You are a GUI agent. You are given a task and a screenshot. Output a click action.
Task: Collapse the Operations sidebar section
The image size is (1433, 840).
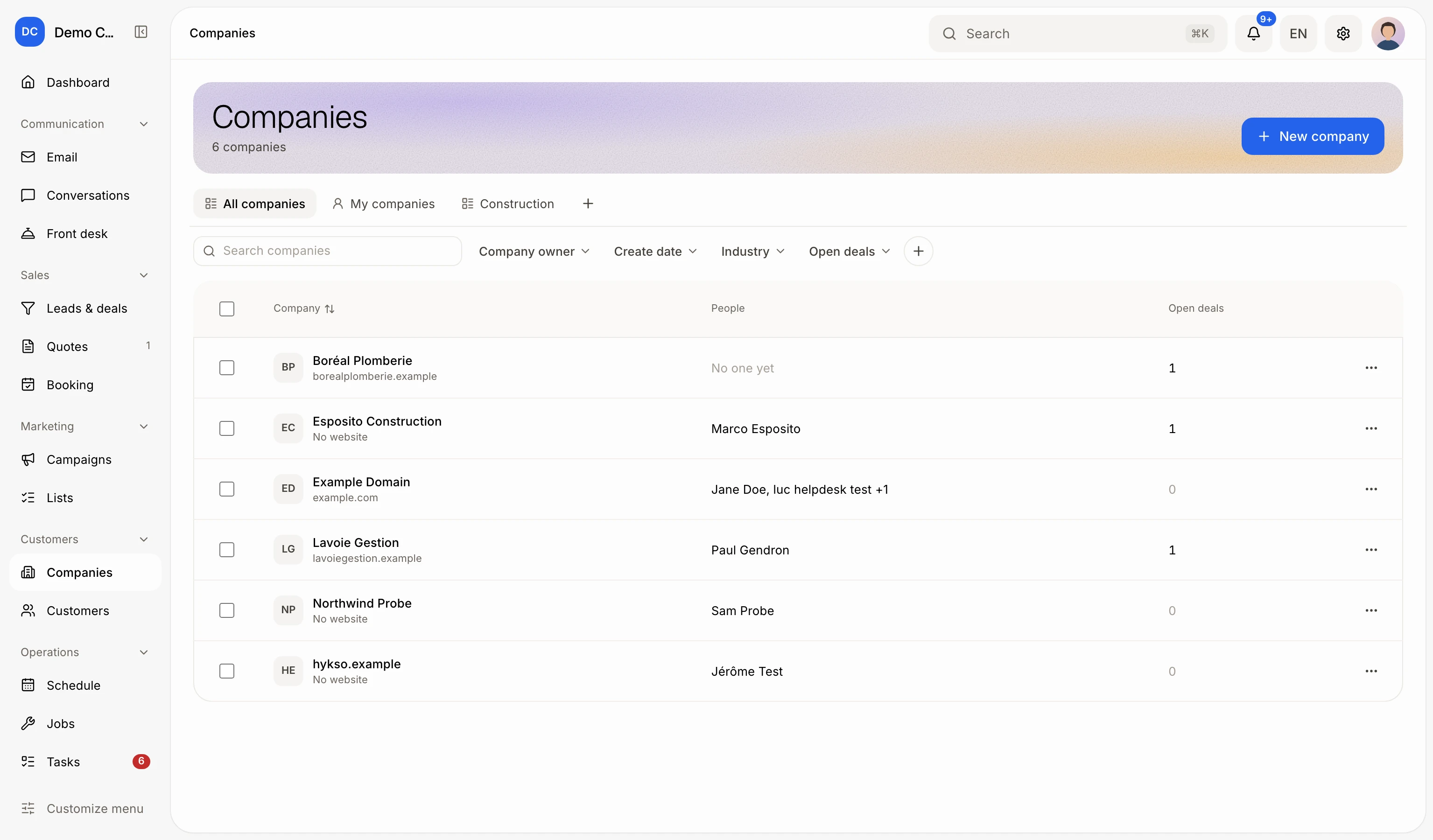(85, 652)
